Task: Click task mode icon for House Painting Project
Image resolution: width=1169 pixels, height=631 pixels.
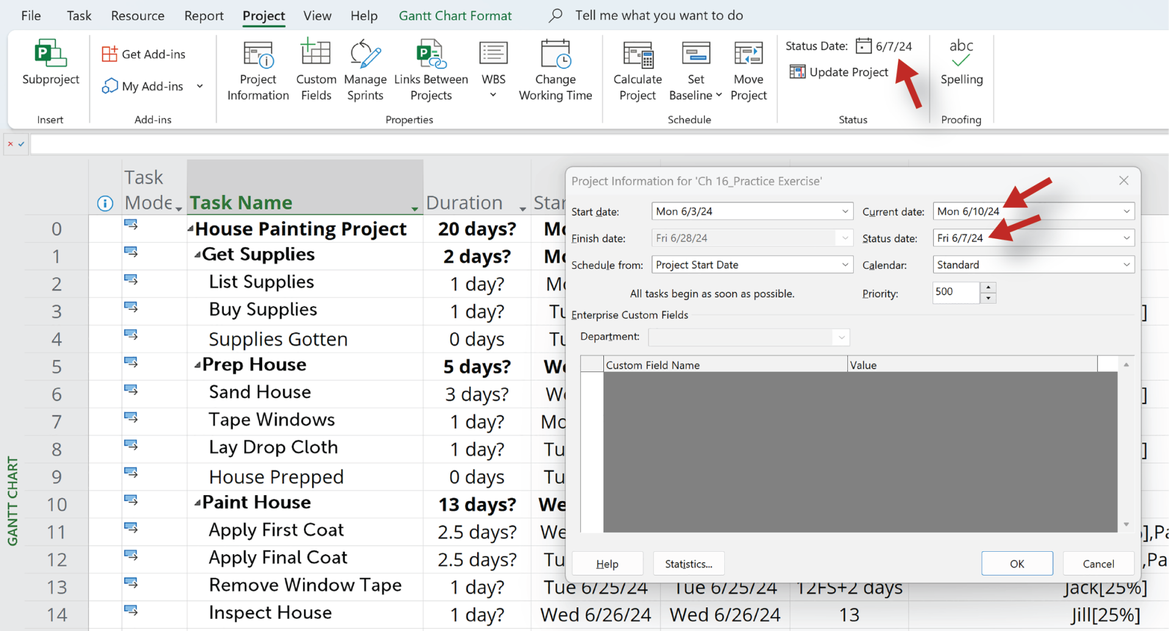Action: pyautogui.click(x=131, y=225)
